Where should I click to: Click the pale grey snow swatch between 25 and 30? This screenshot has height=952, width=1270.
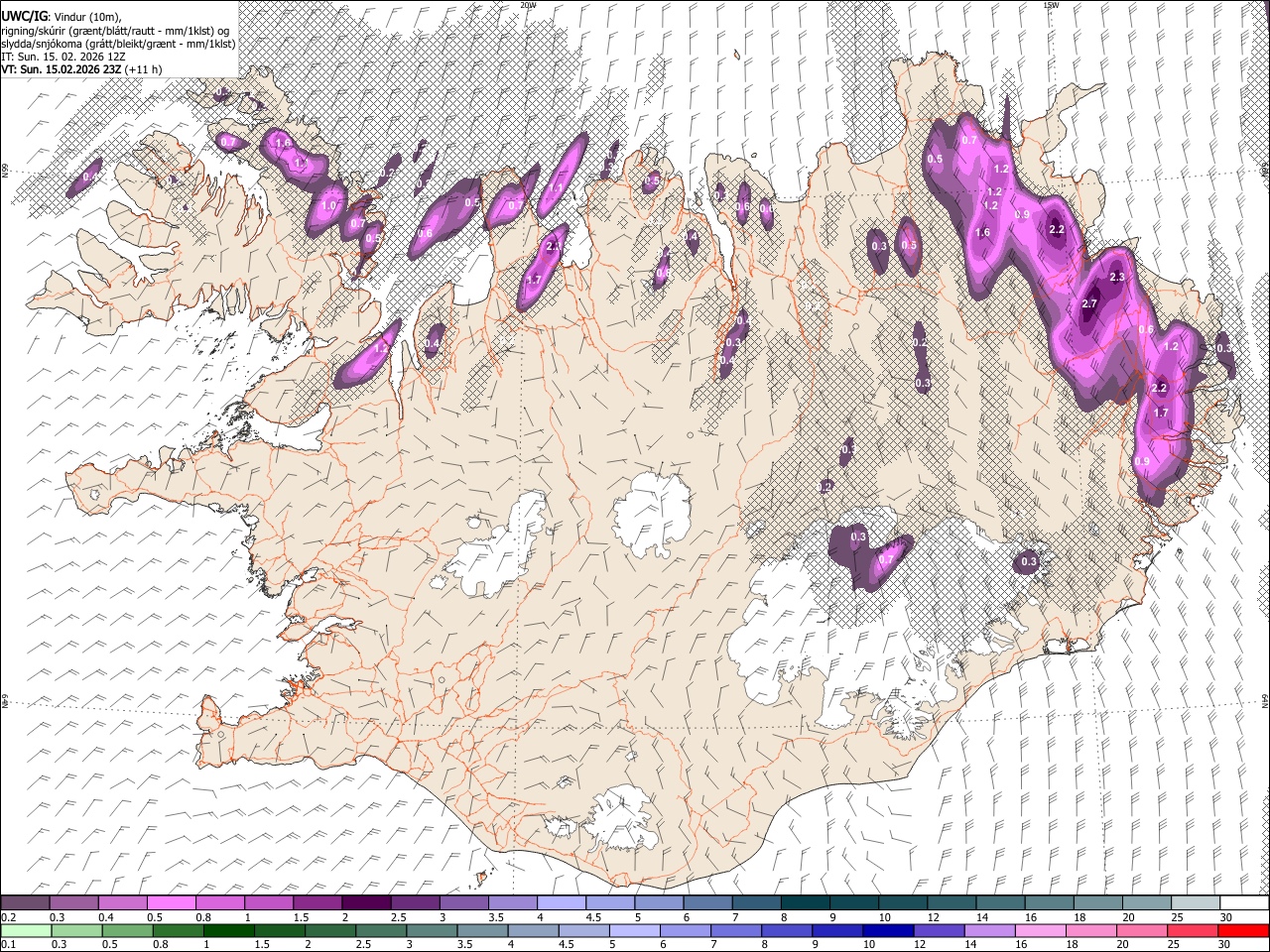[x=1197, y=902]
